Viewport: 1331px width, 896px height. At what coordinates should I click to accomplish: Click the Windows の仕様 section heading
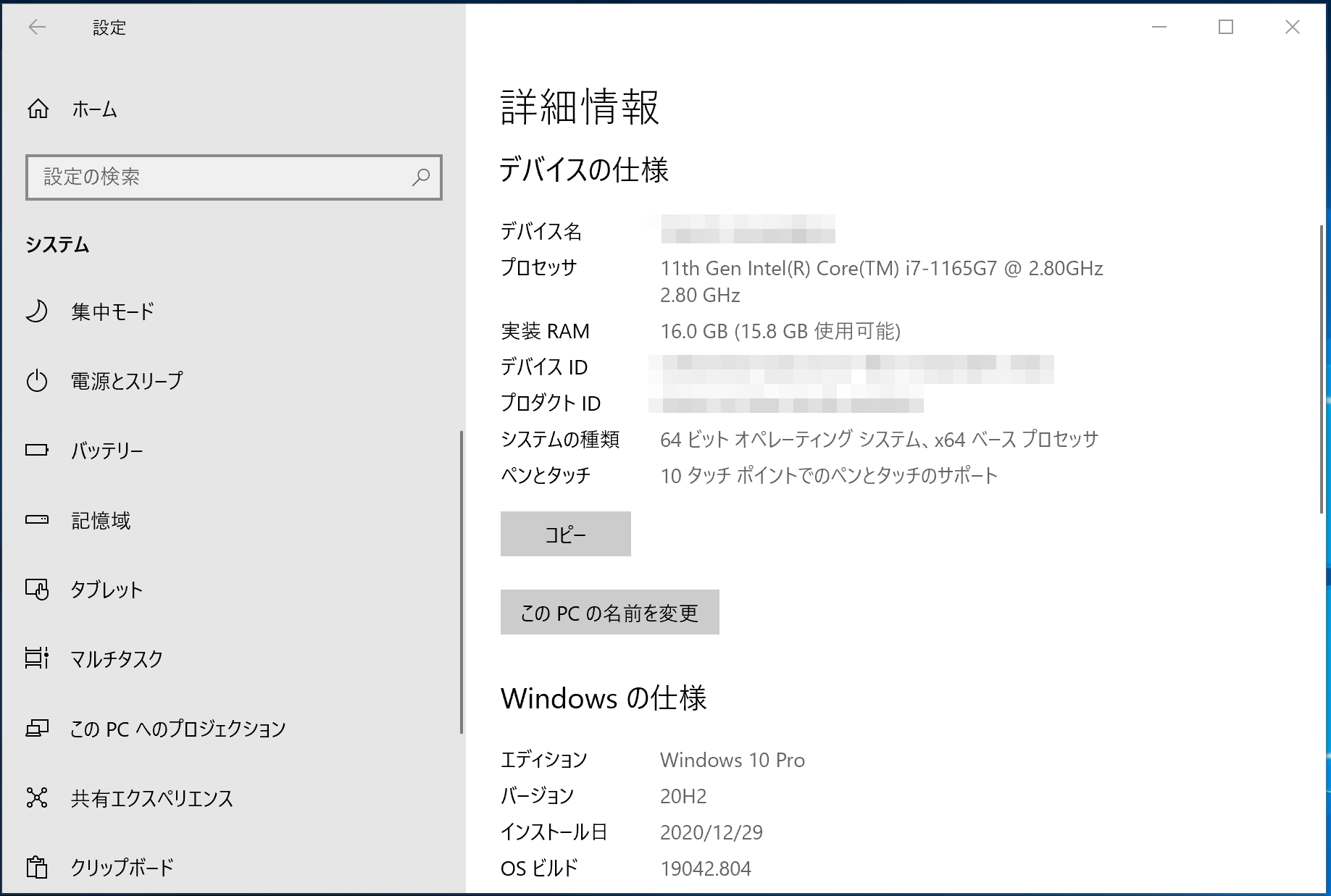[x=604, y=698]
